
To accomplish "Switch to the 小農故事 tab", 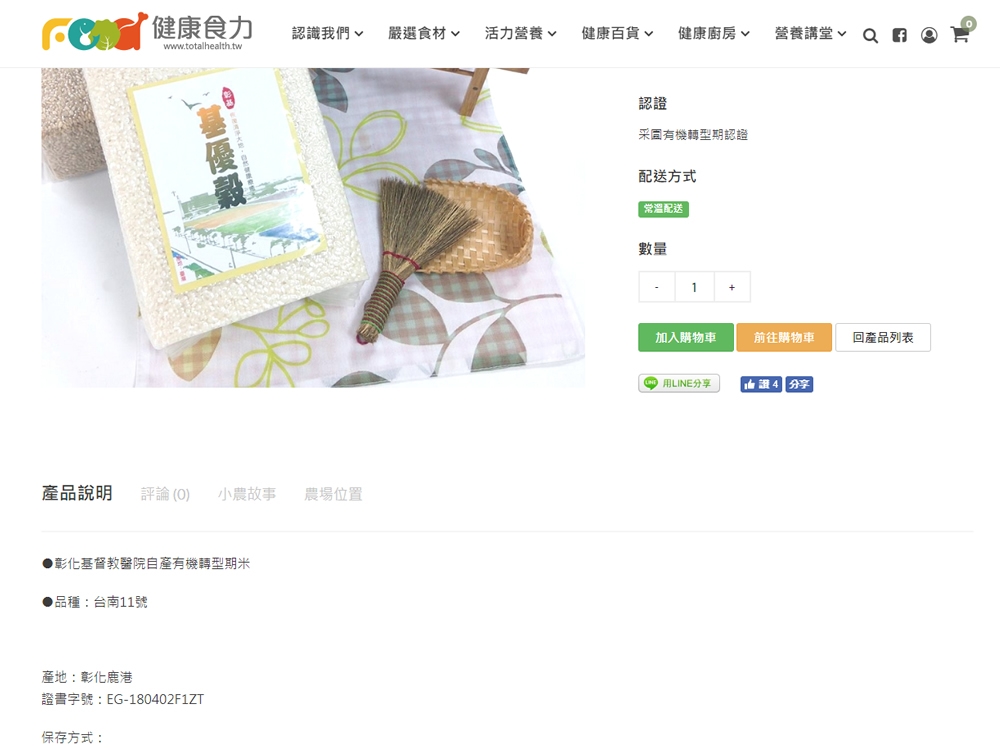I will click(x=247, y=494).
